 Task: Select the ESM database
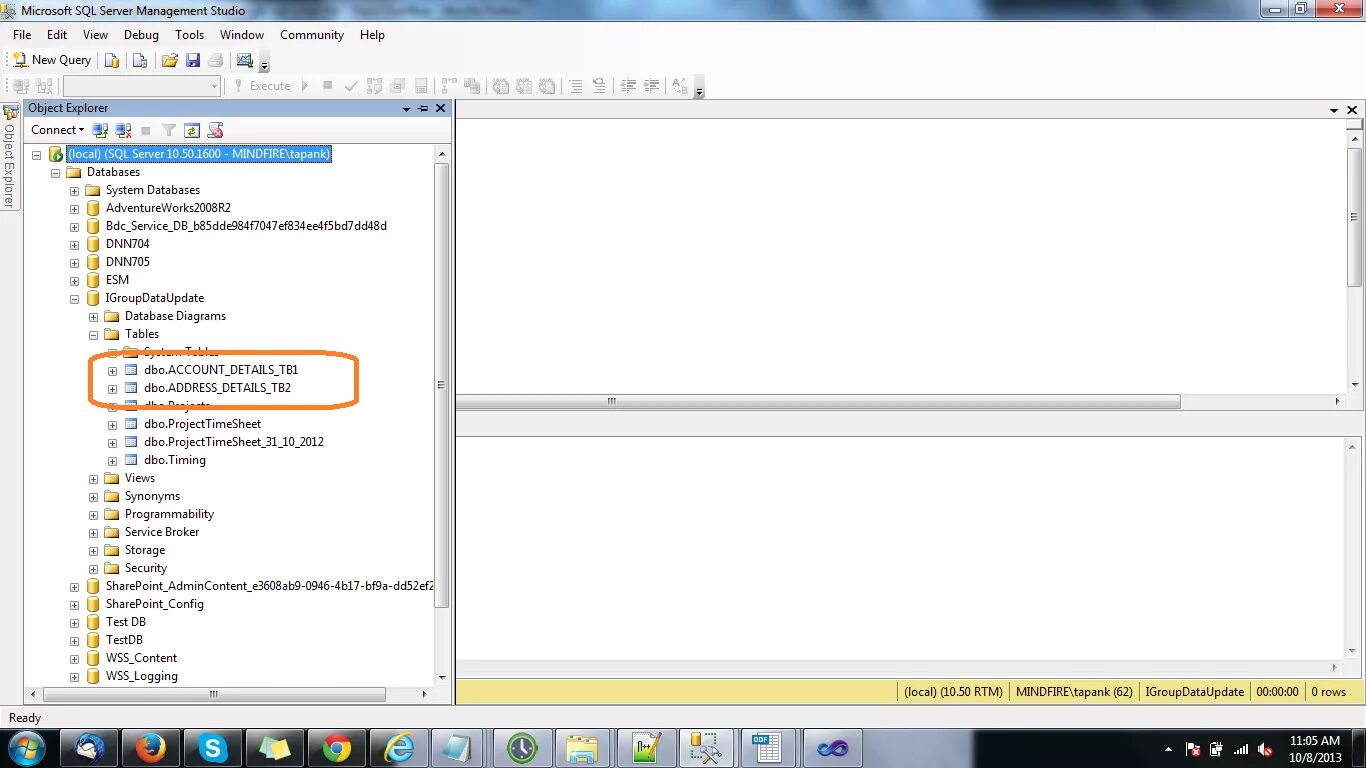(x=117, y=280)
